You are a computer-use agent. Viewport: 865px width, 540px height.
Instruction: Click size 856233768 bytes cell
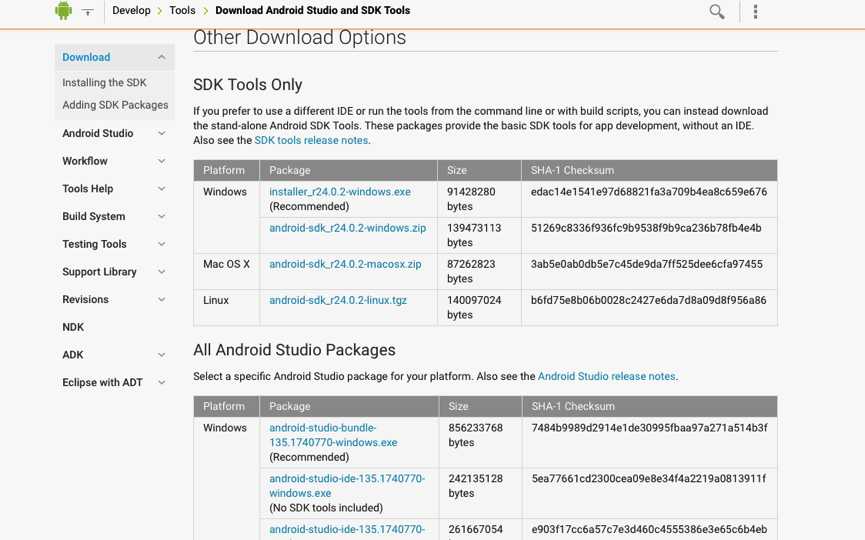480,442
